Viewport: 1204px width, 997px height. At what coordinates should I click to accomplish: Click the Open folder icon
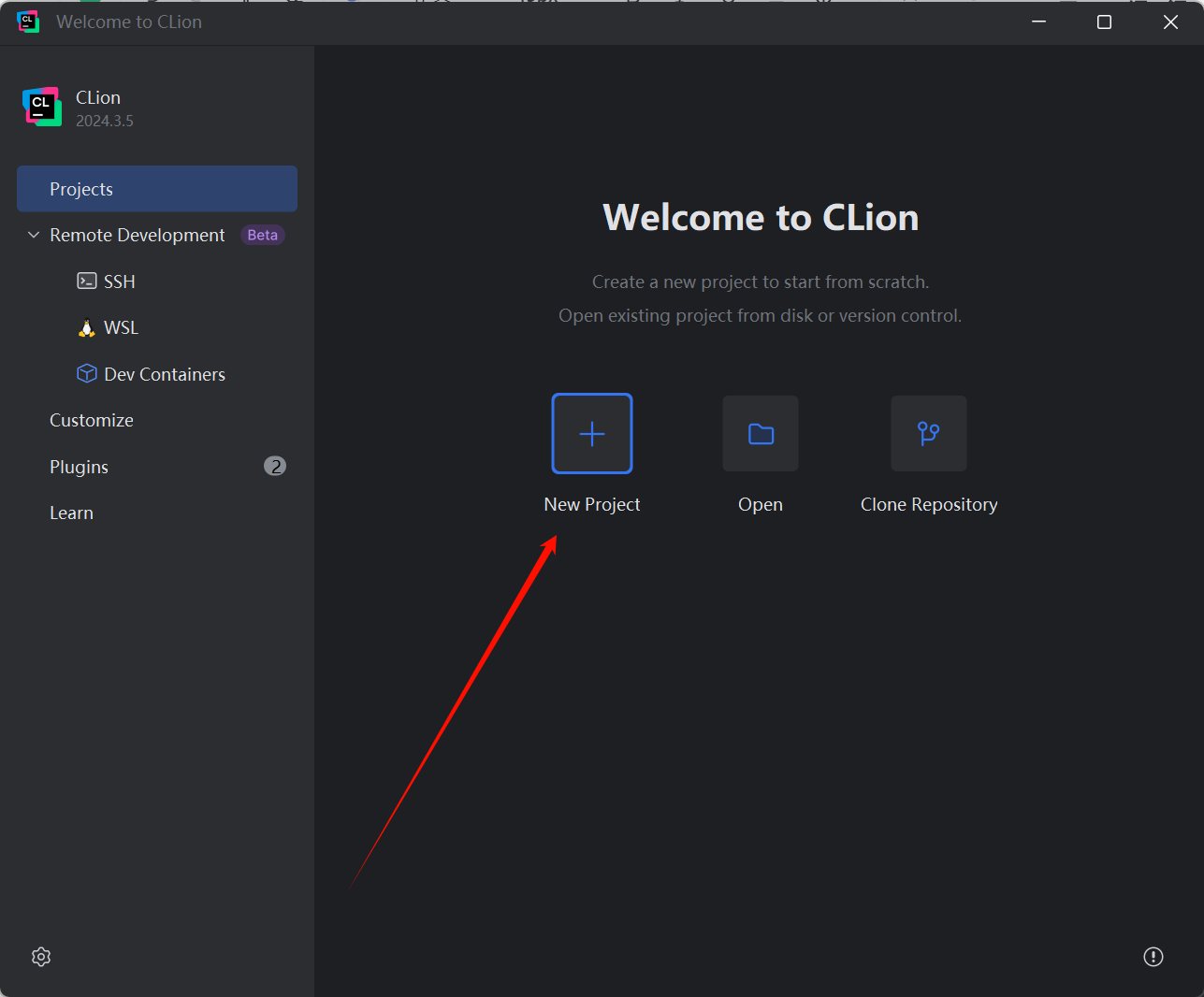[760, 433]
